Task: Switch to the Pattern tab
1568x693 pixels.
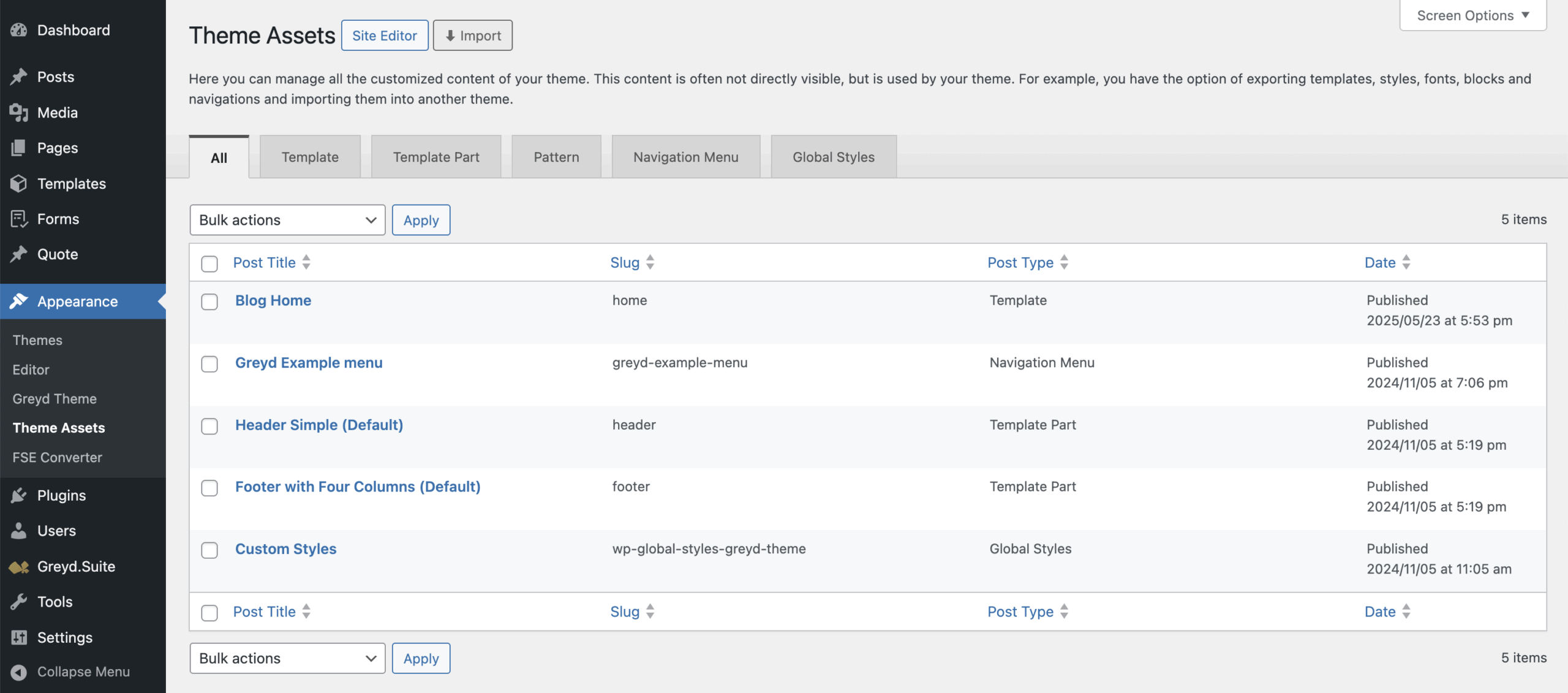Action: coord(556,157)
